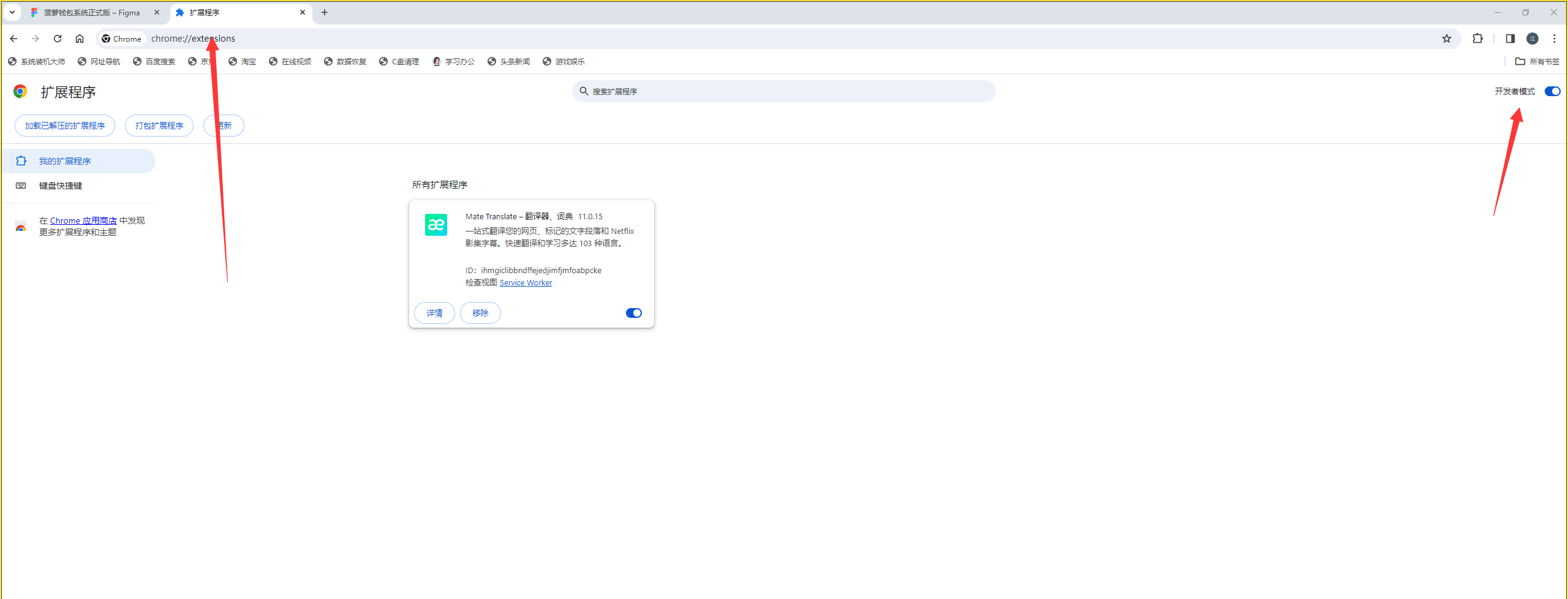The width and height of the screenshot is (1568, 599).
Task: Open a new tab with plus button
Action: (325, 12)
